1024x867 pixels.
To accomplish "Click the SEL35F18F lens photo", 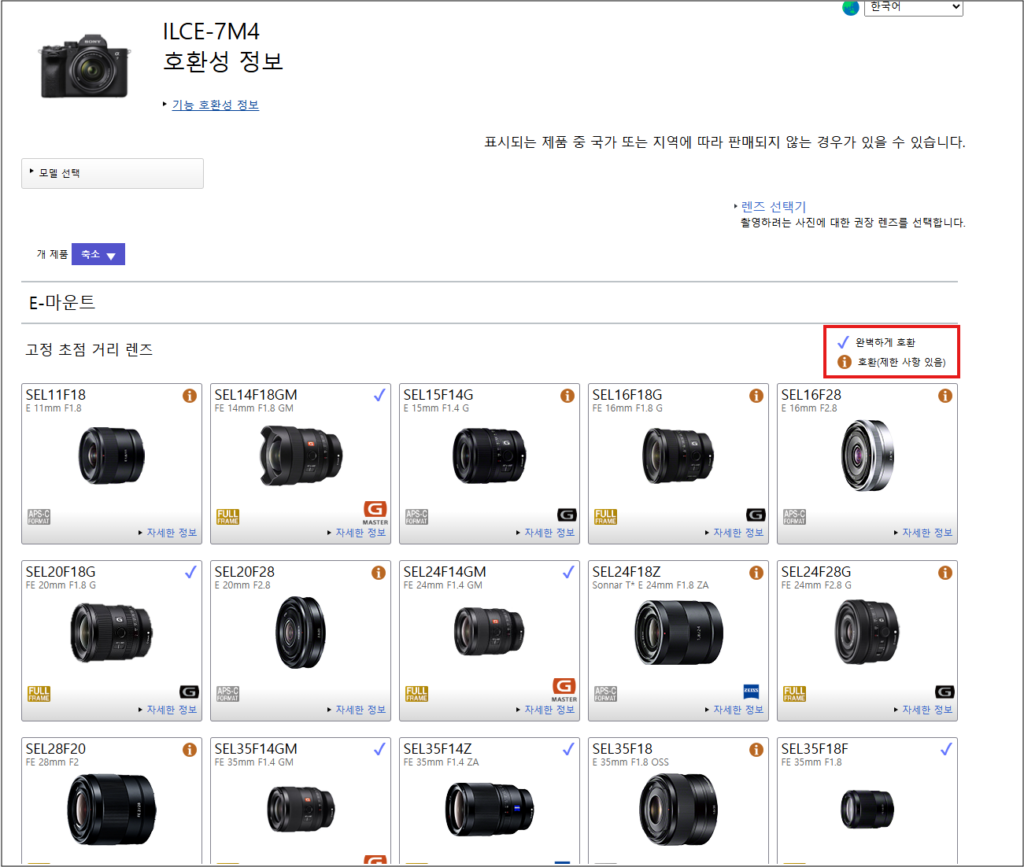I will (867, 809).
